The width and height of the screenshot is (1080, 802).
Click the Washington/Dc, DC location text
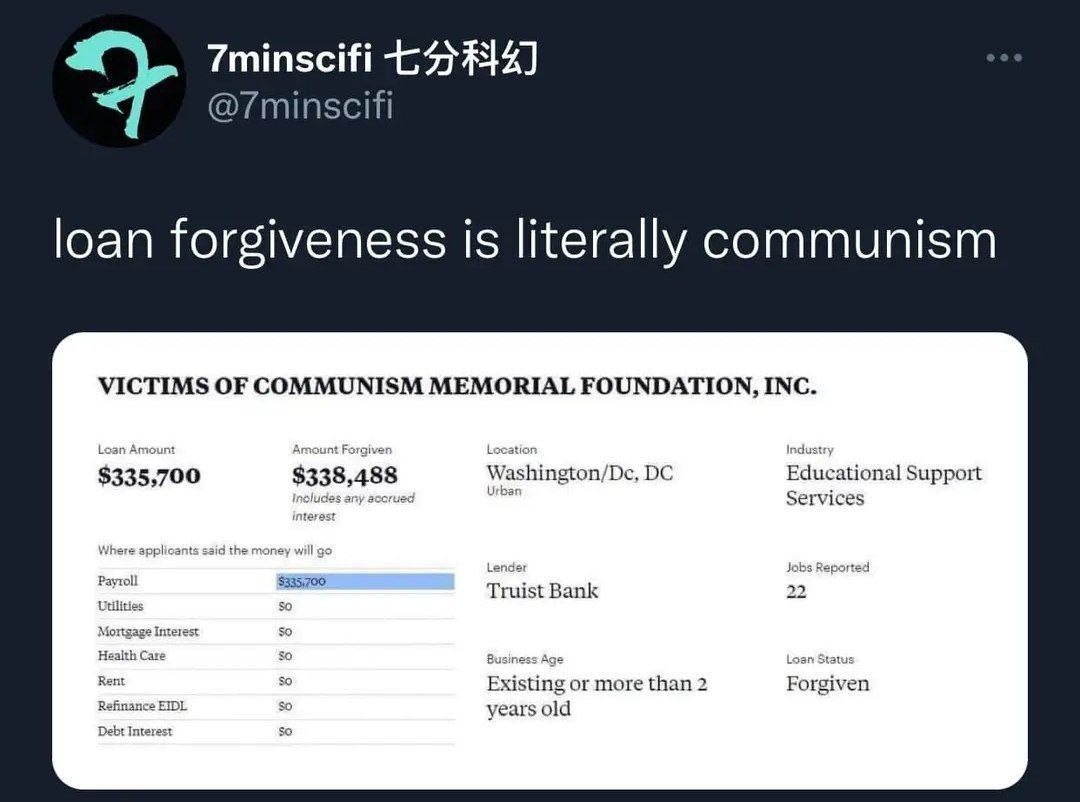click(x=580, y=473)
